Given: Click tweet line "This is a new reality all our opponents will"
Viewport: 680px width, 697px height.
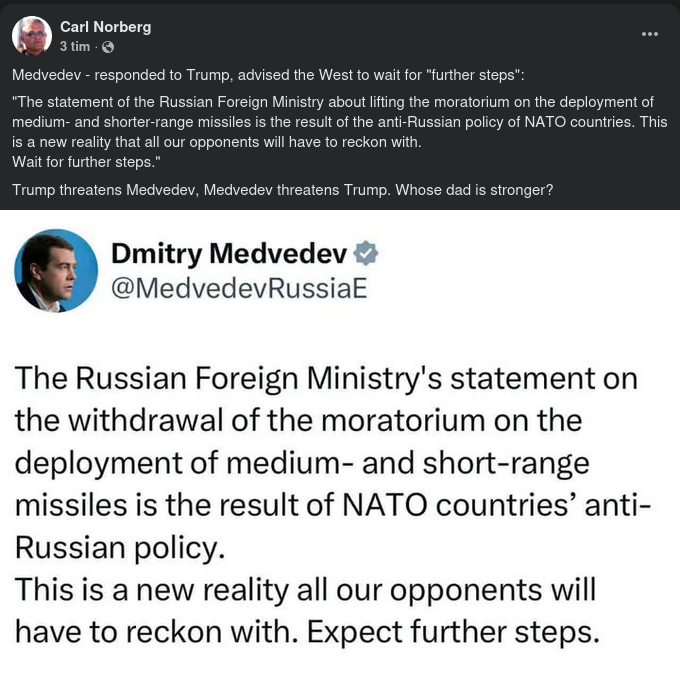Looking at the screenshot, I should [305, 590].
